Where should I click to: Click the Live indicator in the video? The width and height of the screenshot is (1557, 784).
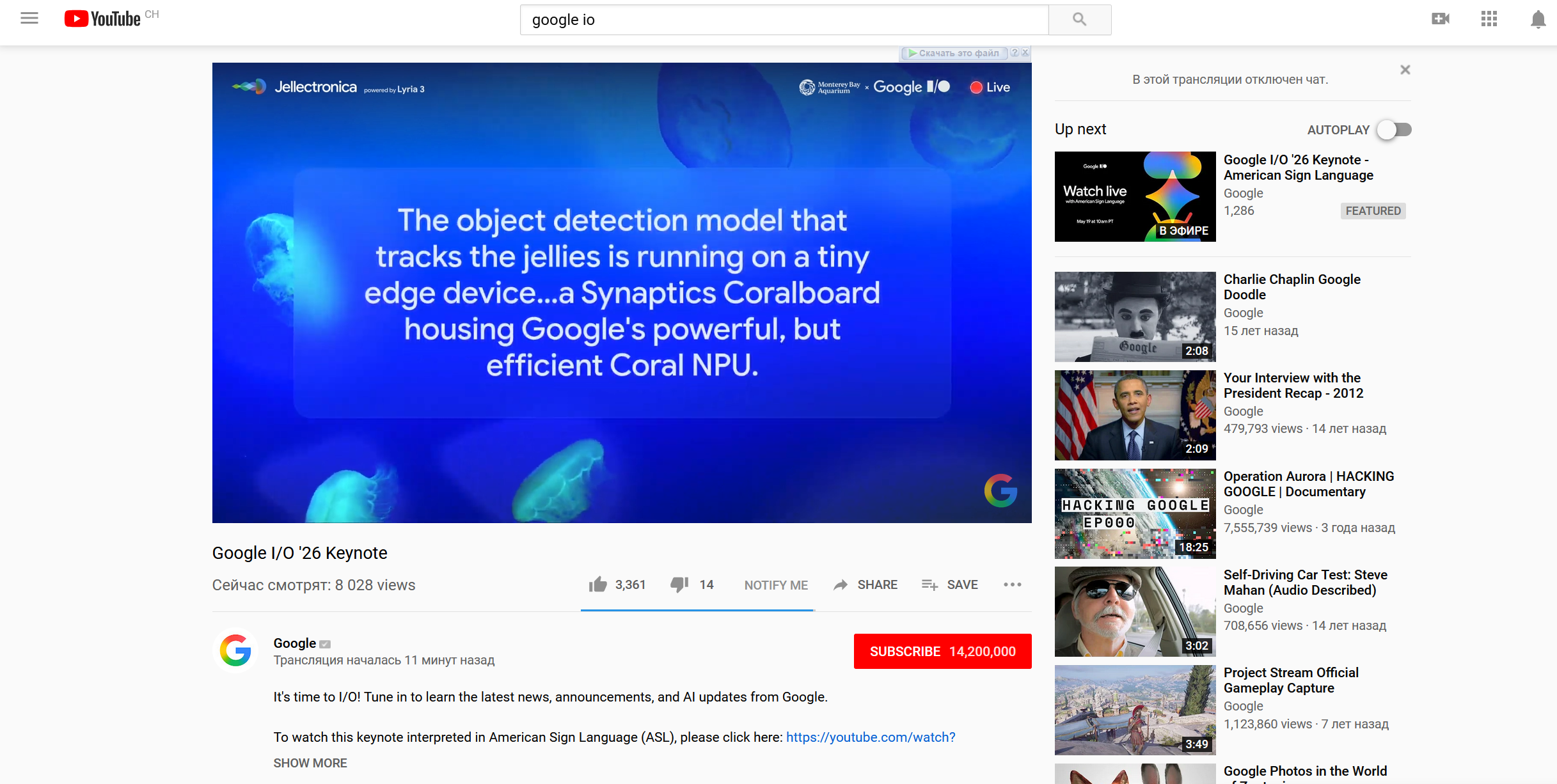tap(990, 88)
